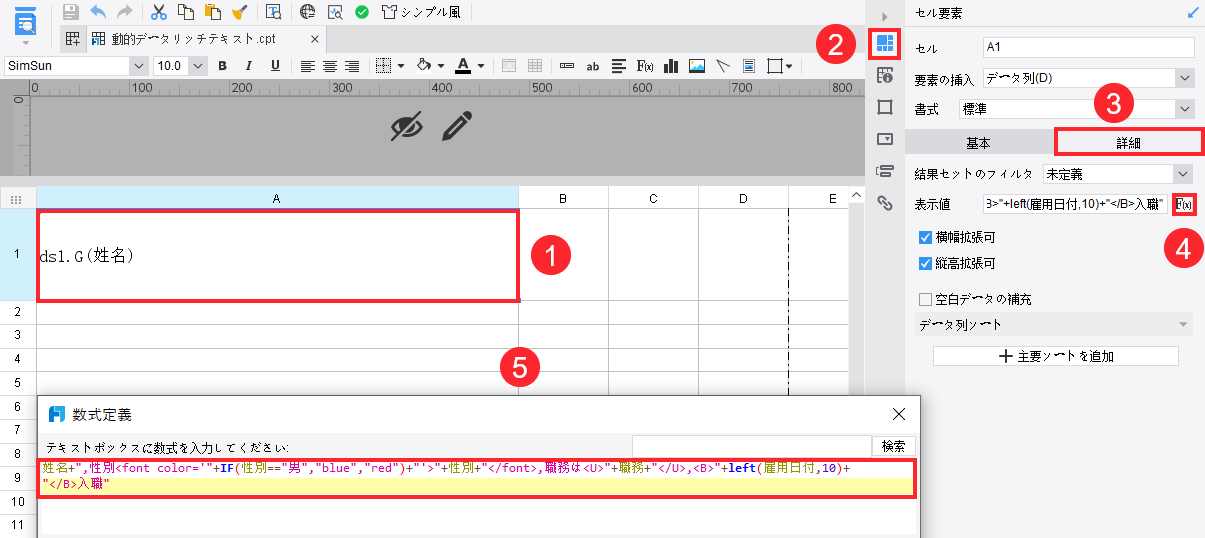Toggle the crossed-eye visibility icon
Image resolution: width=1205 pixels, height=538 pixels.
click(407, 126)
